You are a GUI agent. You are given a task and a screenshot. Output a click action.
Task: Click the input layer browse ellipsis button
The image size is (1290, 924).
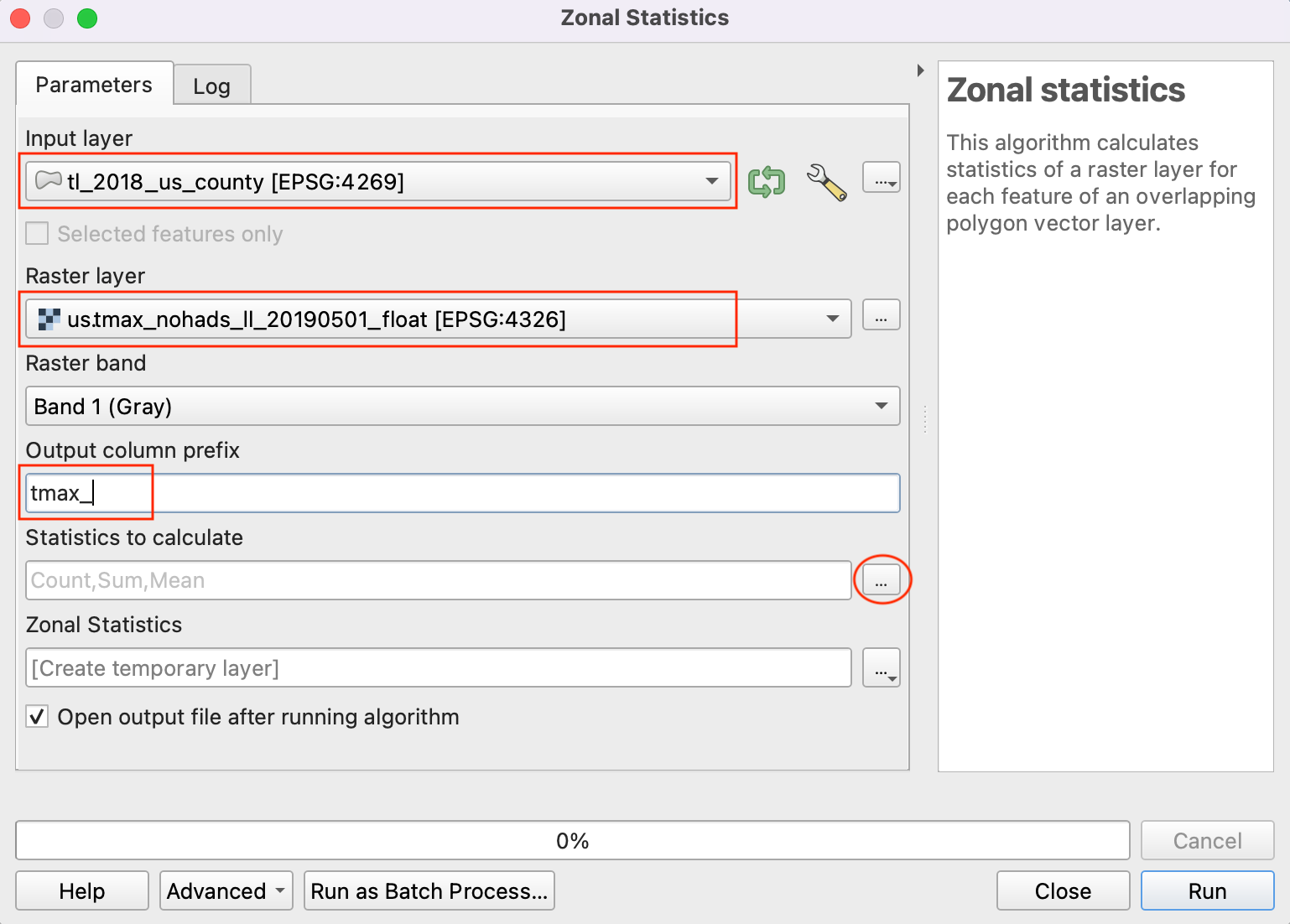881,178
